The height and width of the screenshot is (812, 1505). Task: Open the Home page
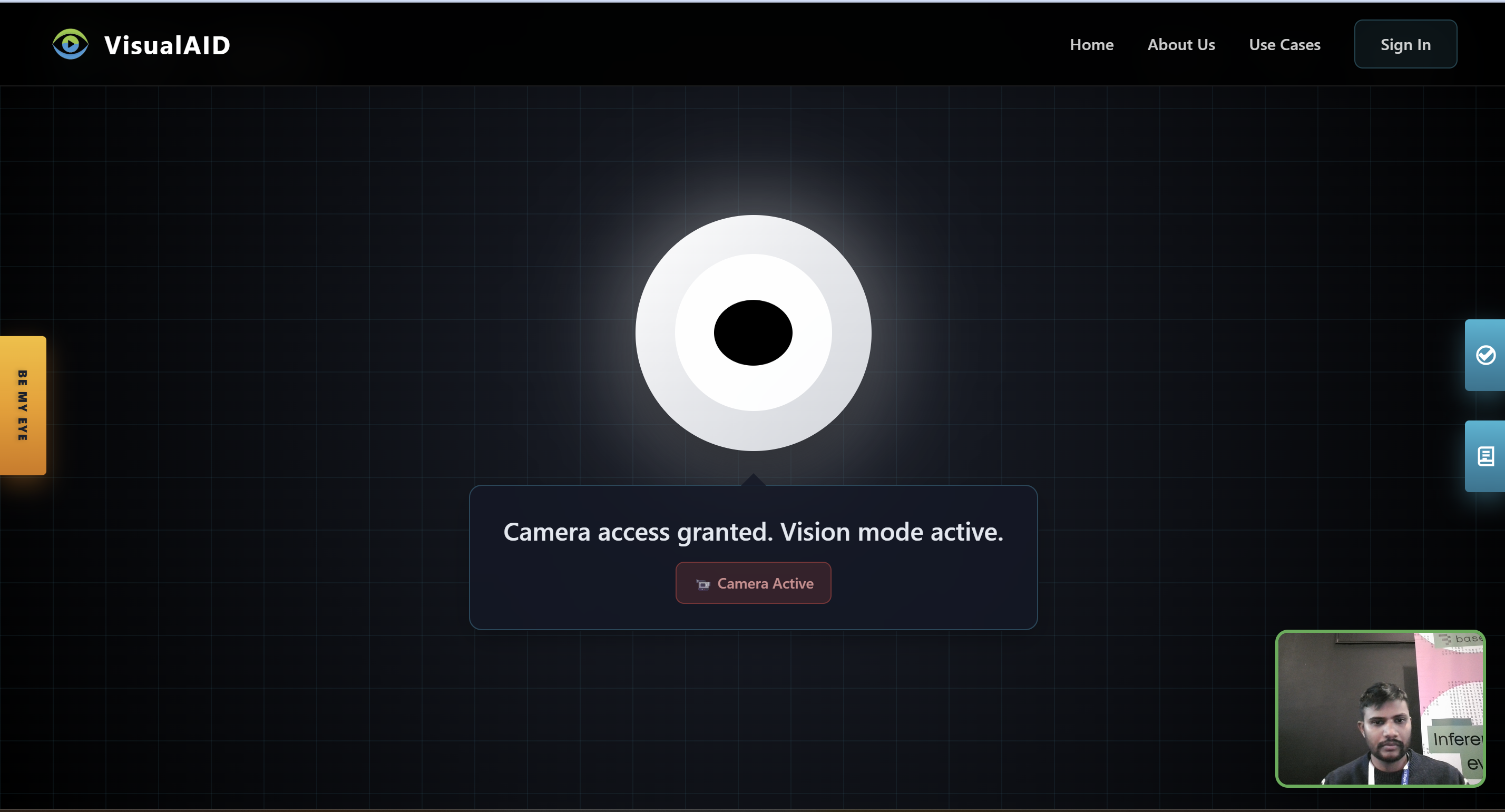1091,44
